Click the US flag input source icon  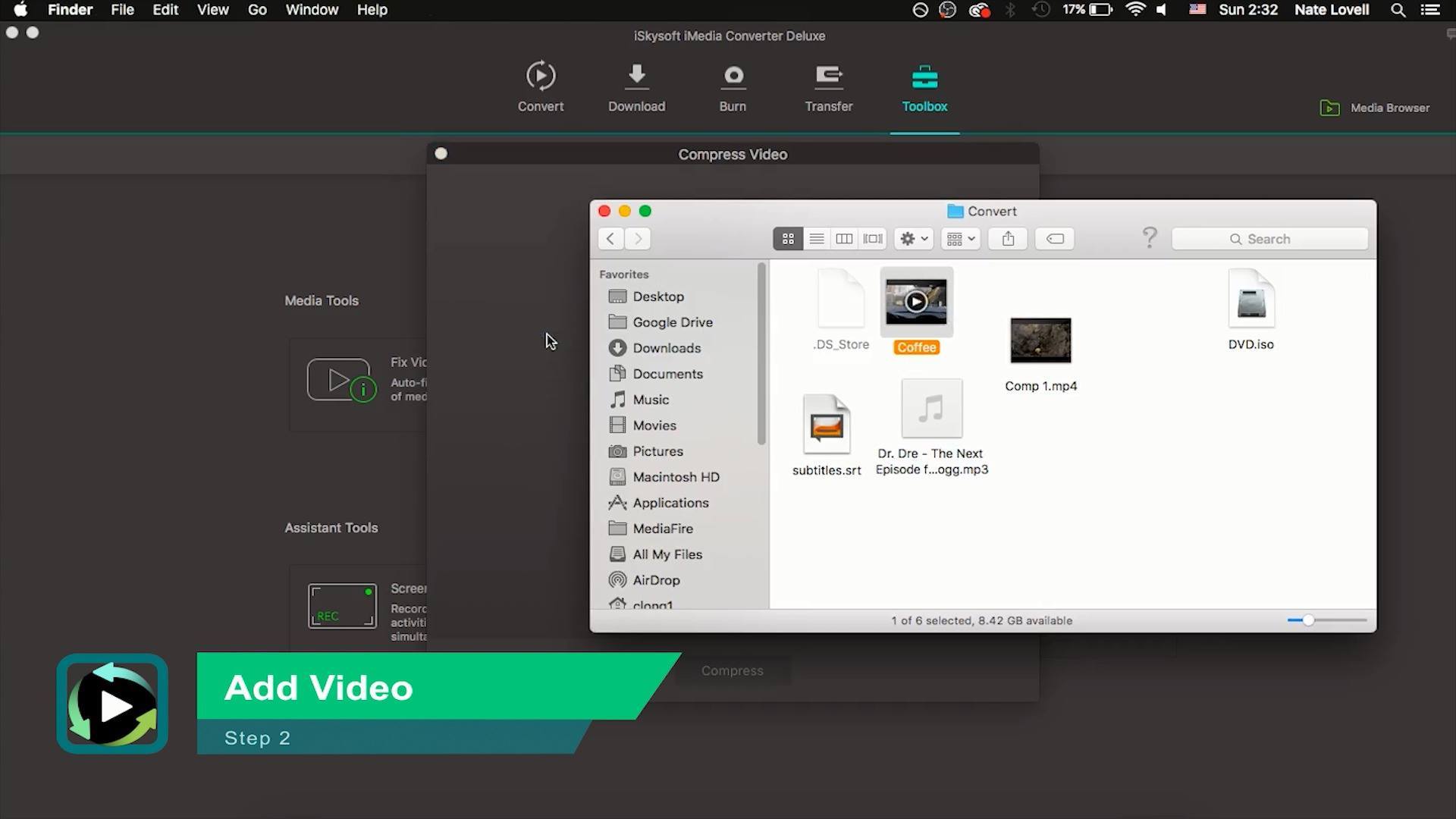[x=1197, y=10]
